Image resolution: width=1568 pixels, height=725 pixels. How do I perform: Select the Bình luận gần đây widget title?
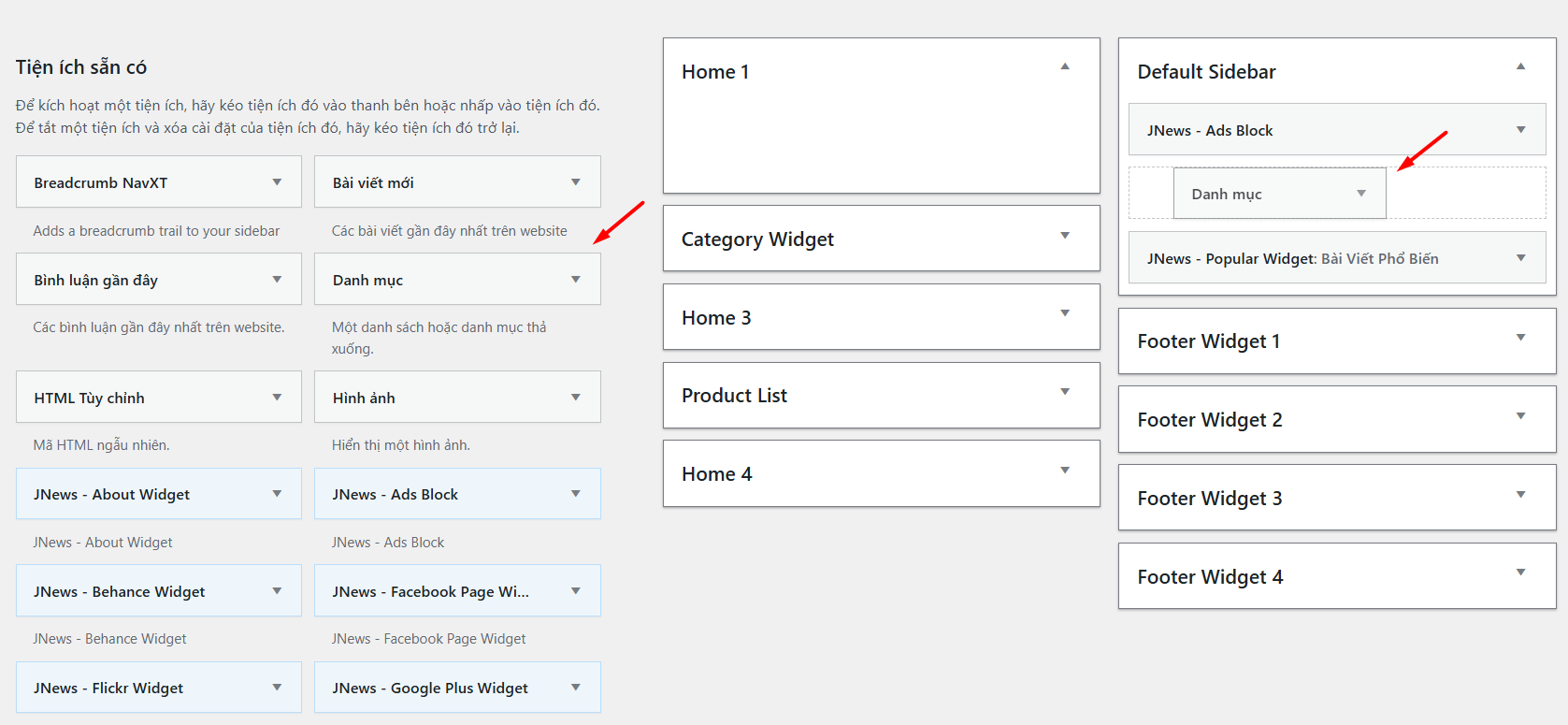click(x=96, y=281)
